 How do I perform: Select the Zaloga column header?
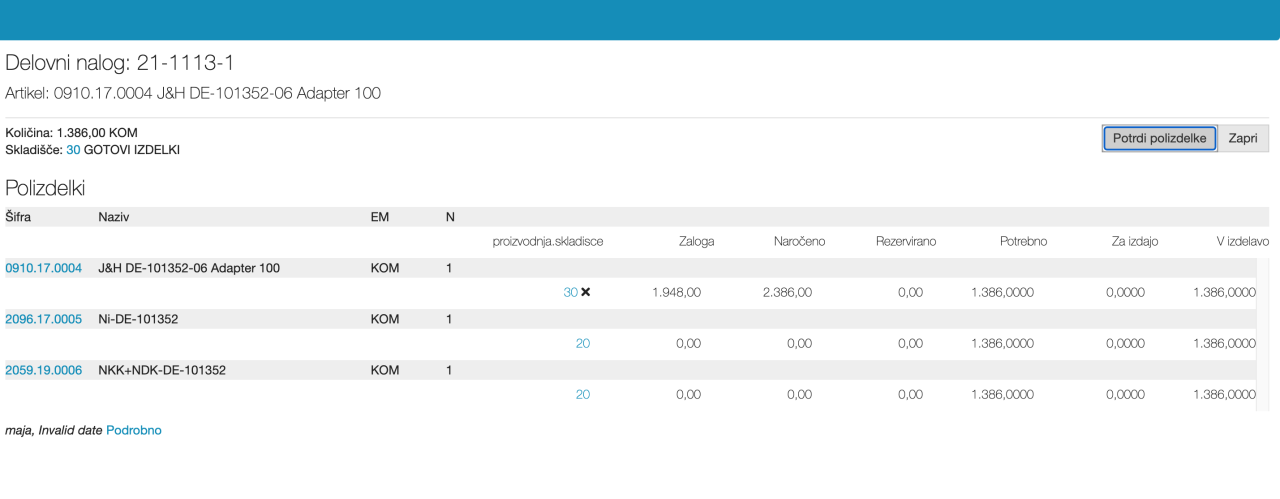(x=696, y=242)
